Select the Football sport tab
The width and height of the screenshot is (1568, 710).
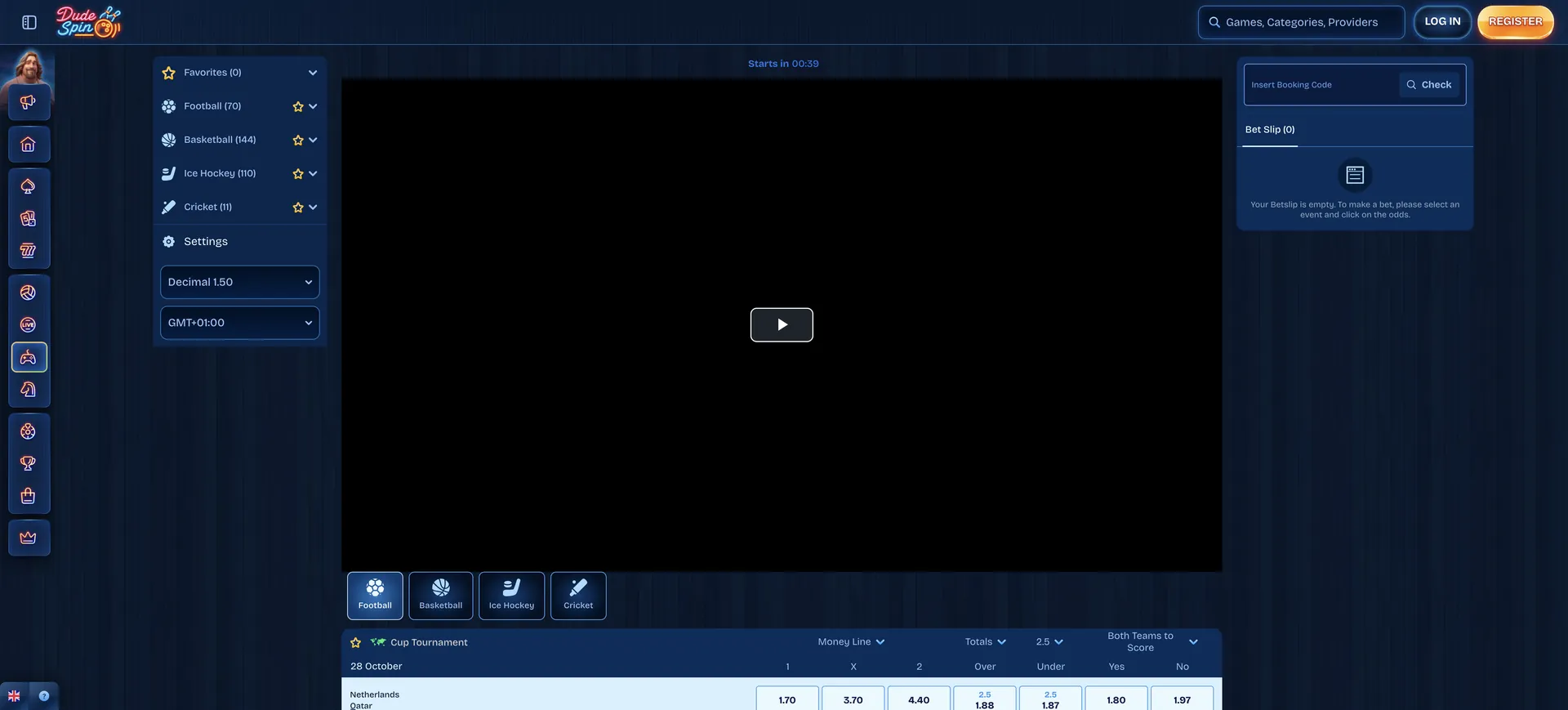click(x=375, y=596)
